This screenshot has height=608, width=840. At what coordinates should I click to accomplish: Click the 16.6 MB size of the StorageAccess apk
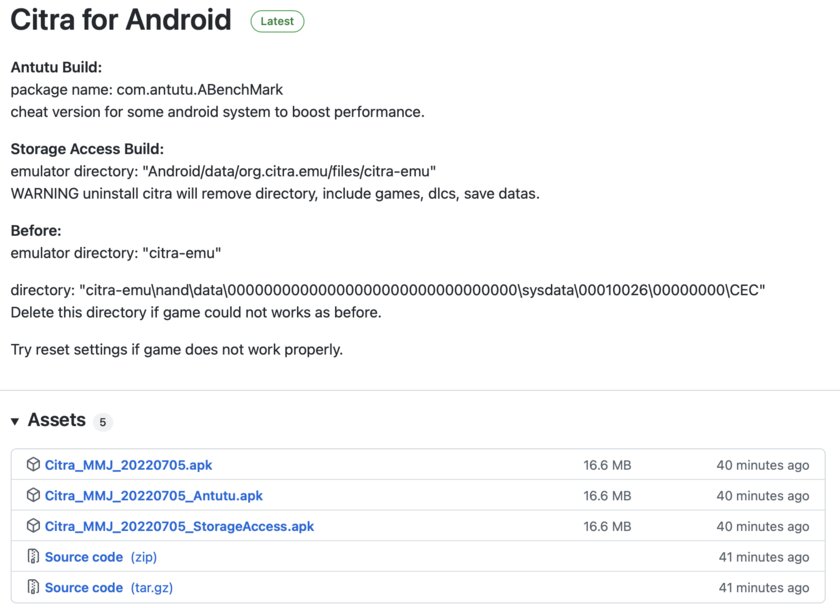click(x=607, y=526)
